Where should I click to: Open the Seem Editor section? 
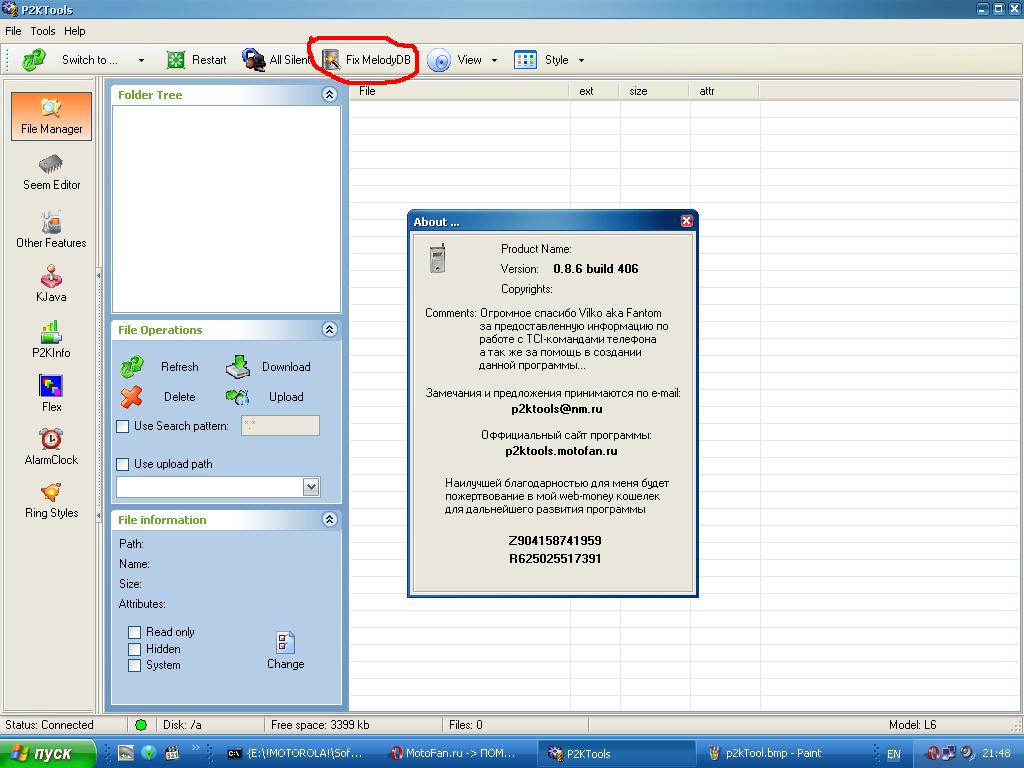point(51,173)
